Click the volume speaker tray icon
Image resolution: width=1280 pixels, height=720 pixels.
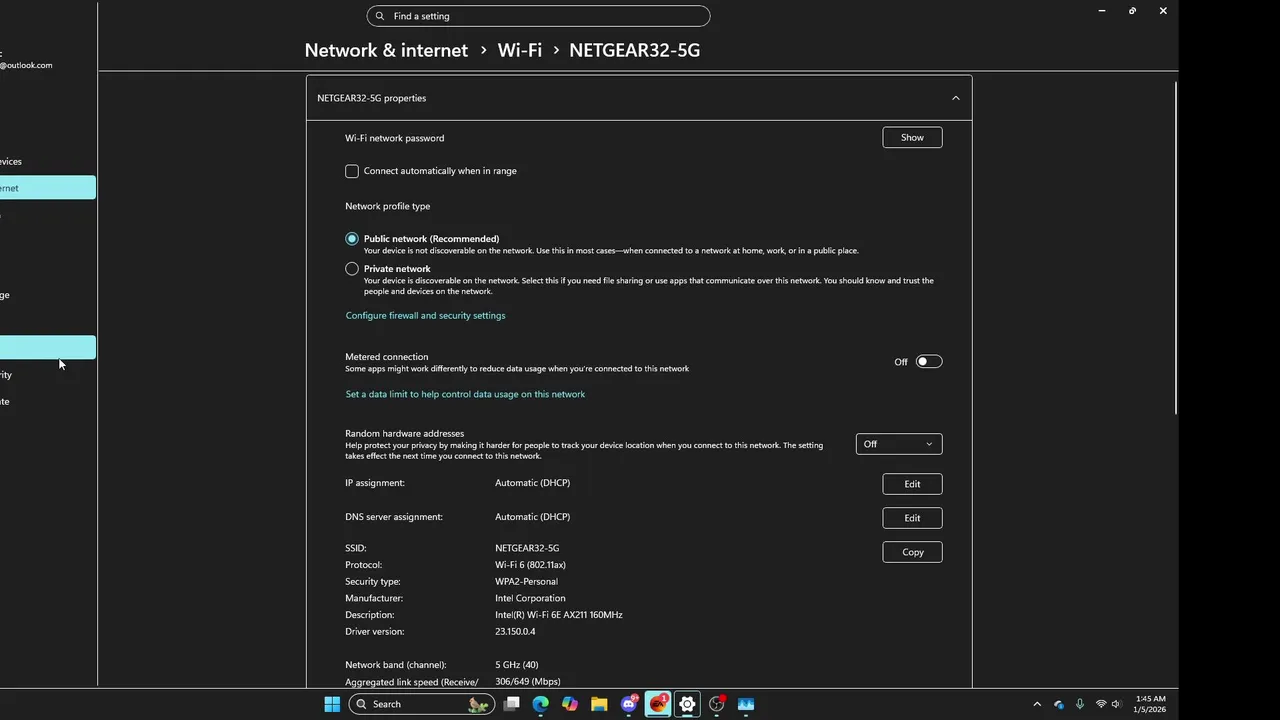pyautogui.click(x=1117, y=704)
